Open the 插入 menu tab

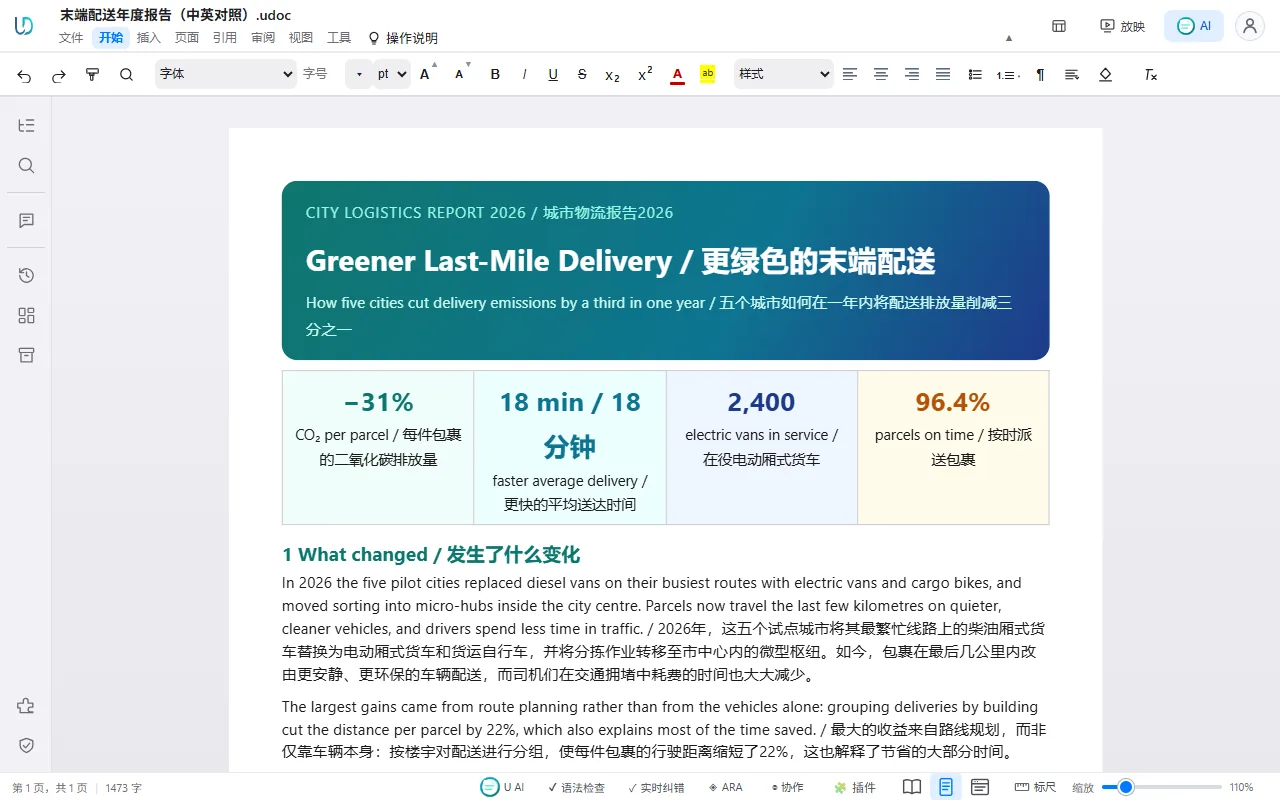pyautogui.click(x=149, y=38)
